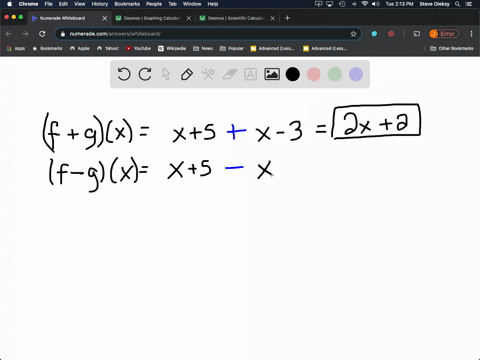Open the Tab menu
Image resolution: width=480 pixels, height=360 pixels.
click(x=172, y=4)
